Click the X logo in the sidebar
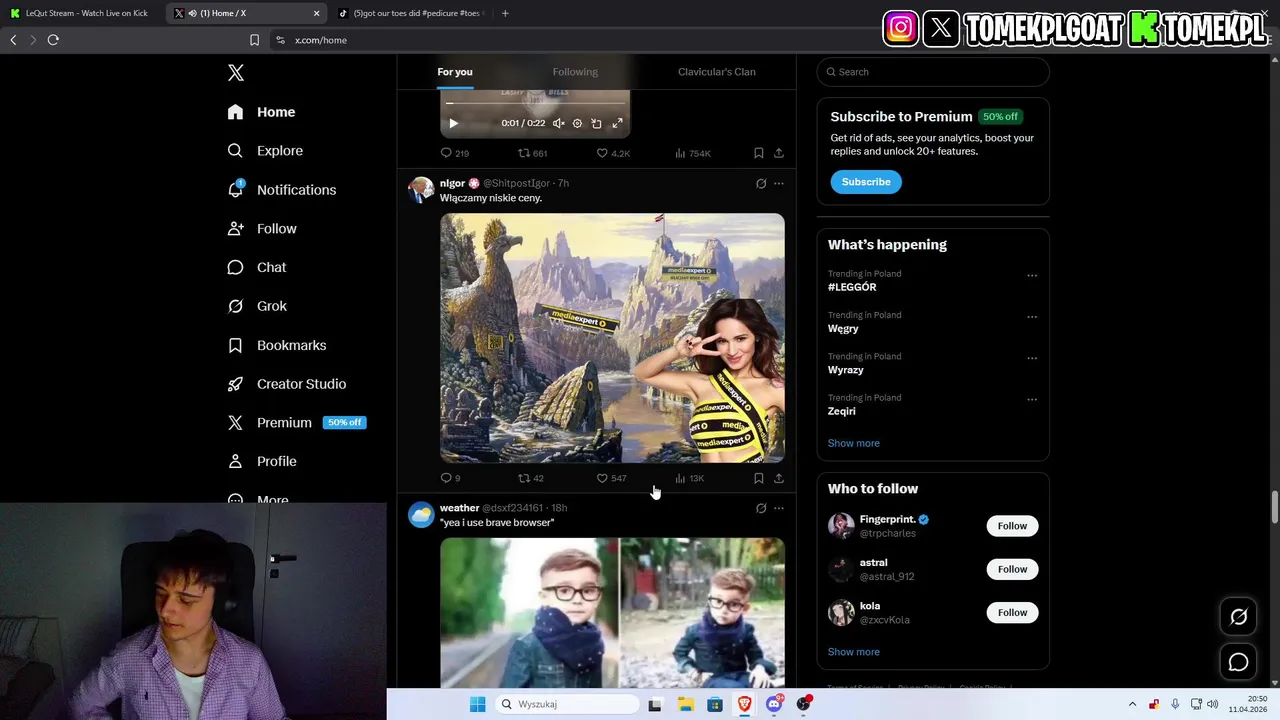 click(x=236, y=73)
